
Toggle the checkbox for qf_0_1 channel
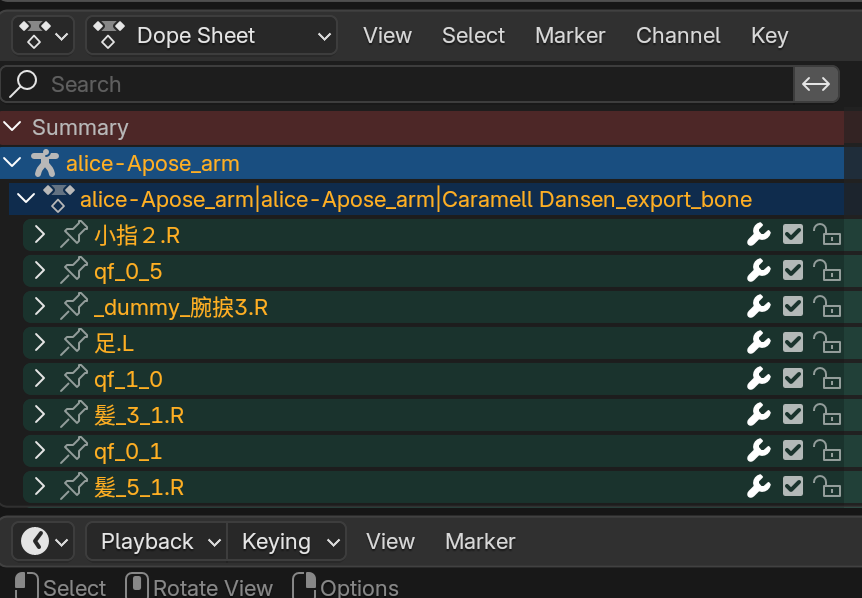click(793, 451)
